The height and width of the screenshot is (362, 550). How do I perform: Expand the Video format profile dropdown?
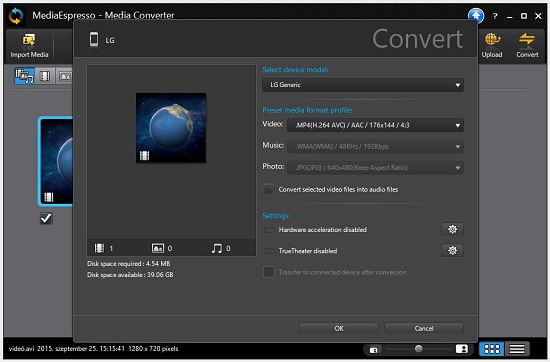point(375,125)
